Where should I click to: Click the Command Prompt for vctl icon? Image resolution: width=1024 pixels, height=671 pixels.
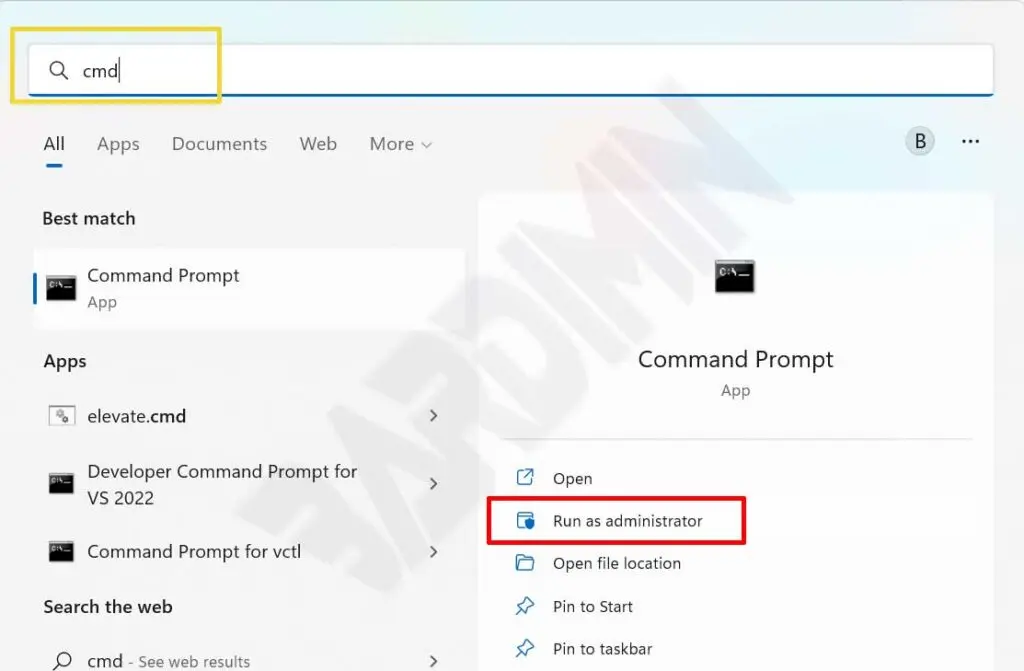pos(61,551)
